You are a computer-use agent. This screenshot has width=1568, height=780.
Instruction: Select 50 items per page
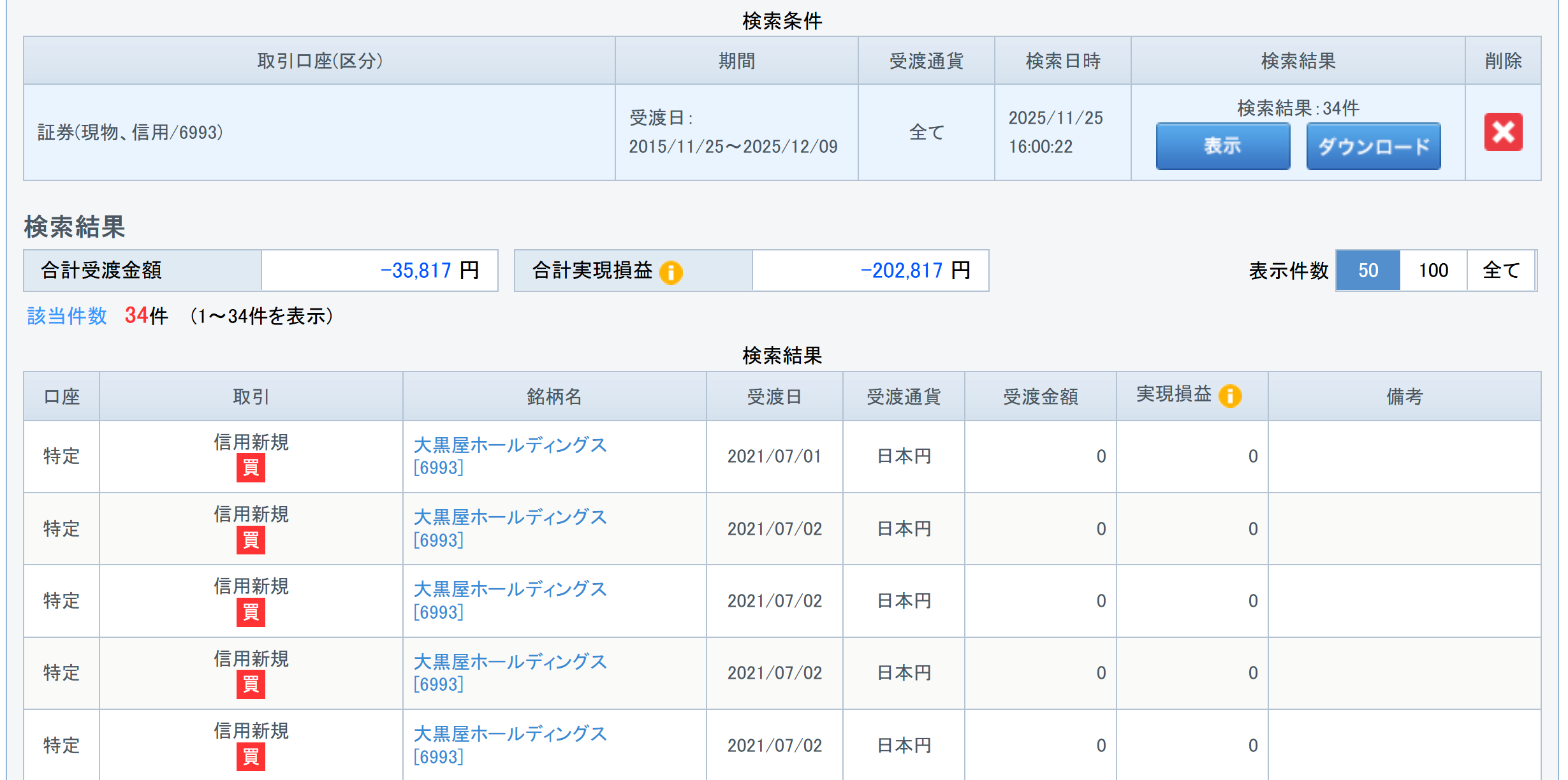(x=1368, y=270)
